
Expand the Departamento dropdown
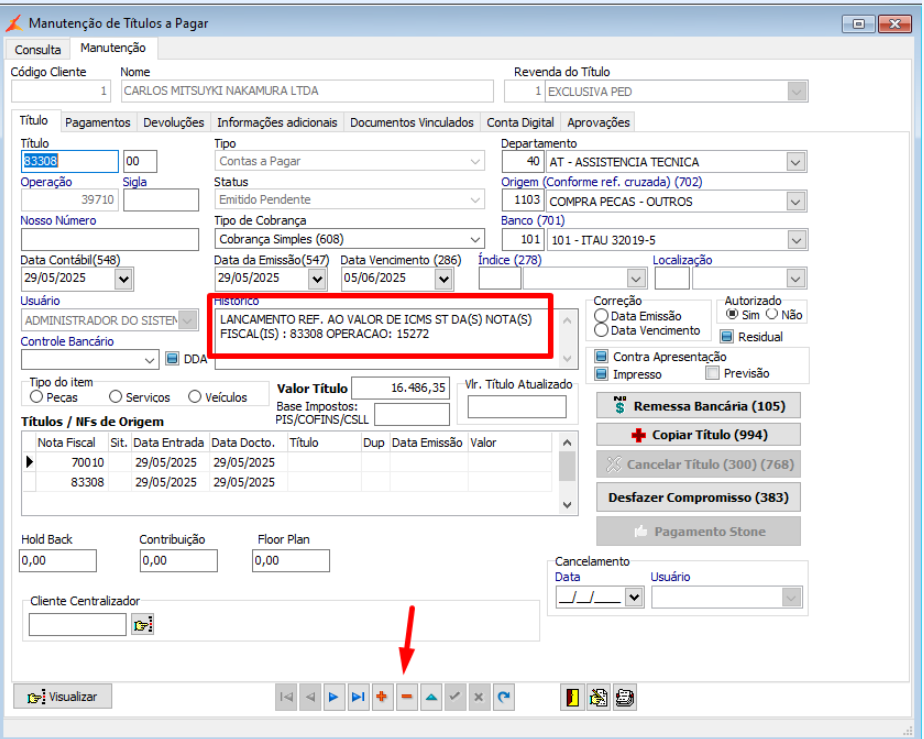click(x=796, y=162)
